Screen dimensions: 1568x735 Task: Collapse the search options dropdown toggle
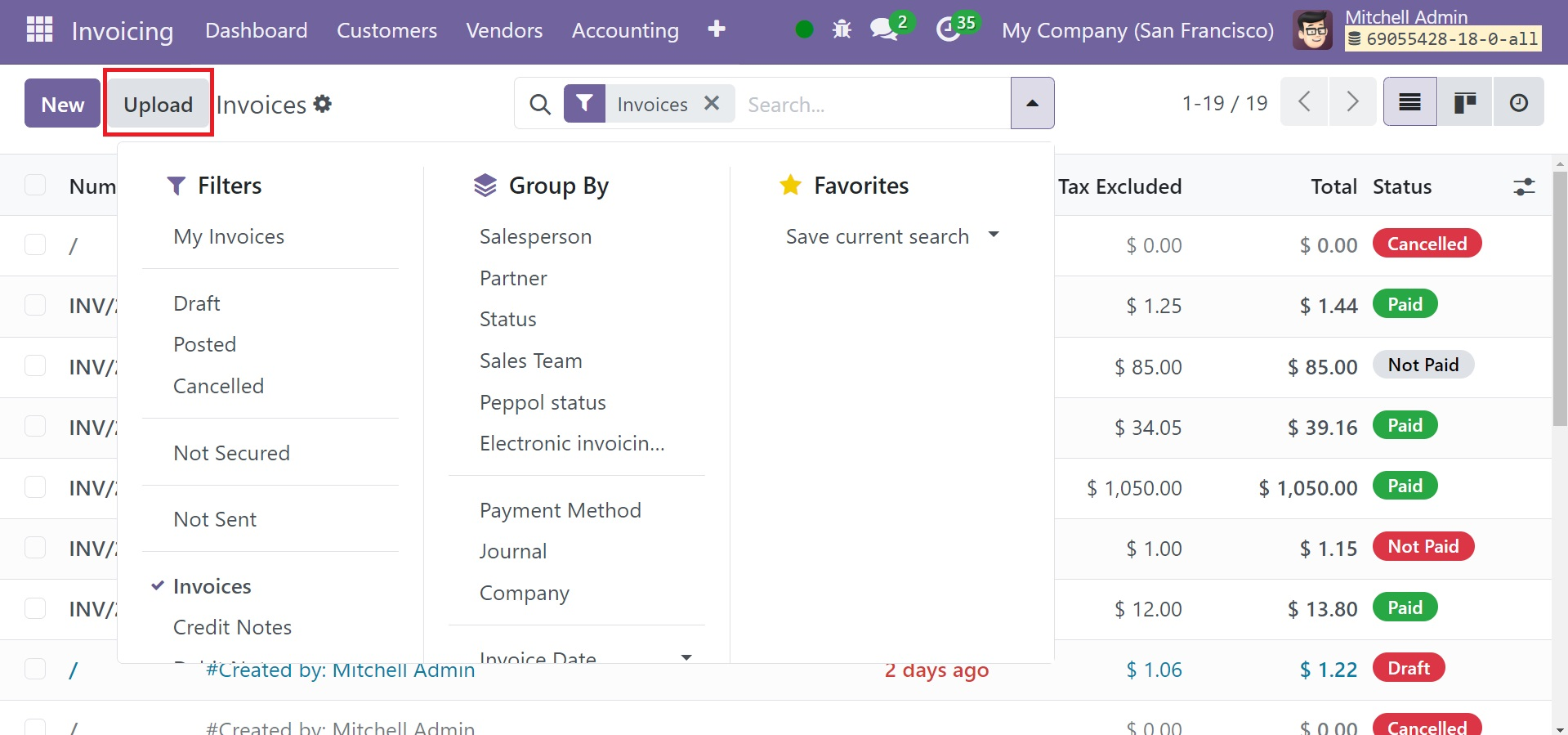[1032, 103]
